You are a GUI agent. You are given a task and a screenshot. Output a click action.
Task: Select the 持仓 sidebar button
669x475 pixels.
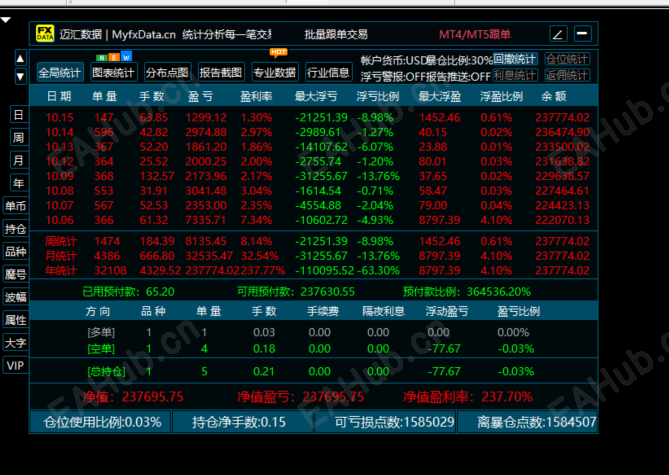(x=16, y=229)
